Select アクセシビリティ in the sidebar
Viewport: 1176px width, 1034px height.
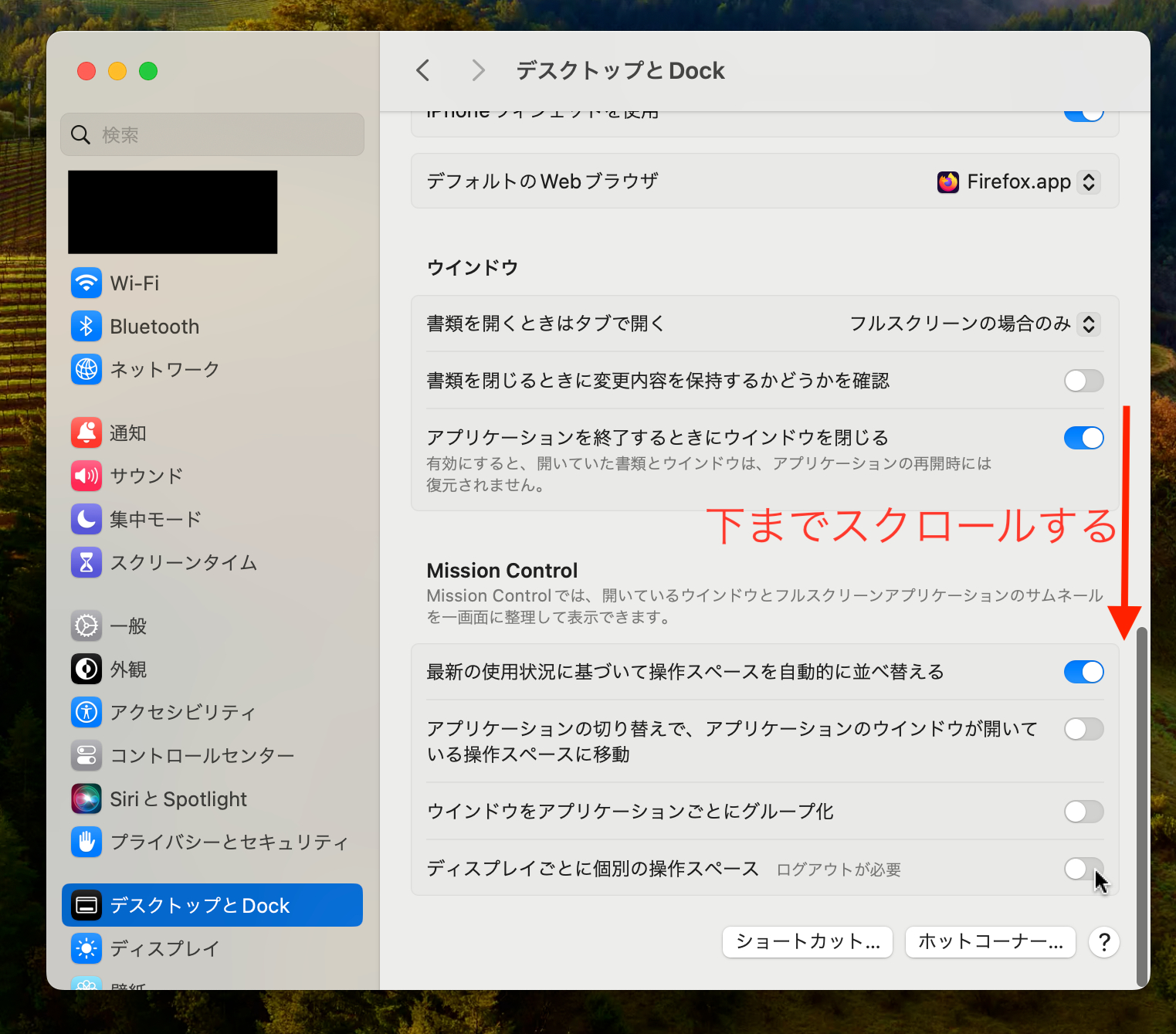click(x=182, y=712)
